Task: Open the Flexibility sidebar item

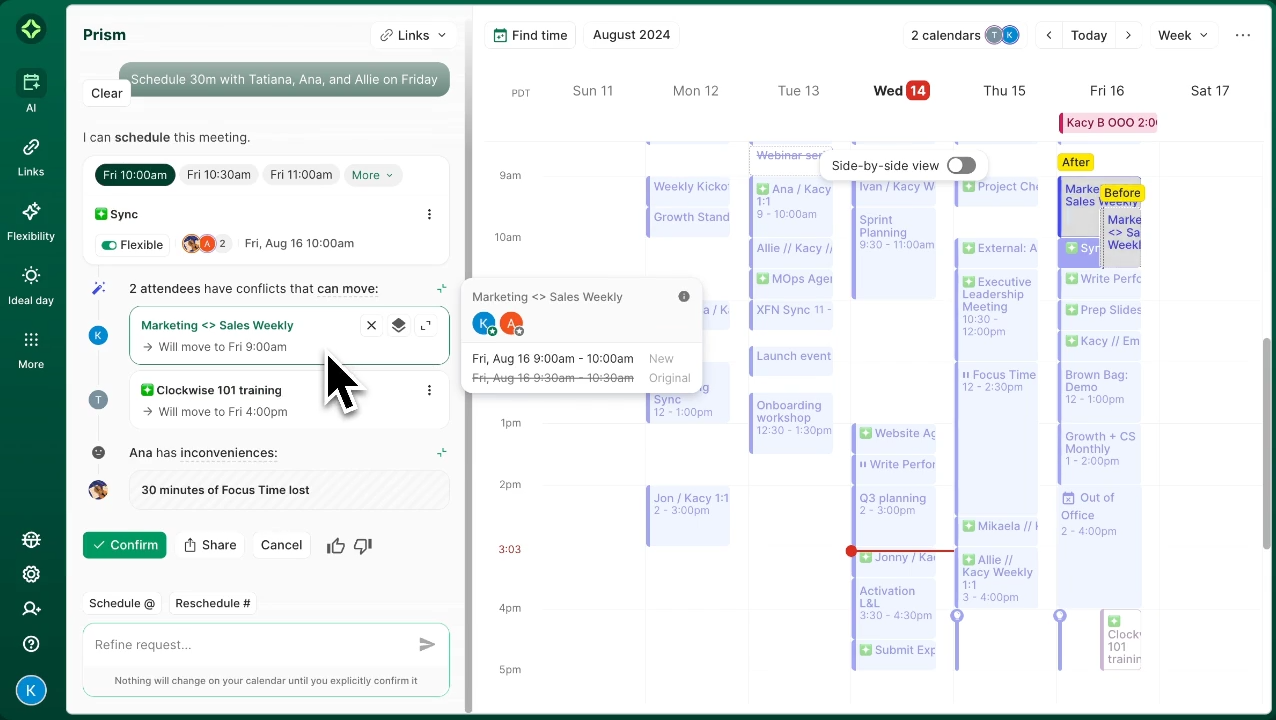Action: [31, 220]
